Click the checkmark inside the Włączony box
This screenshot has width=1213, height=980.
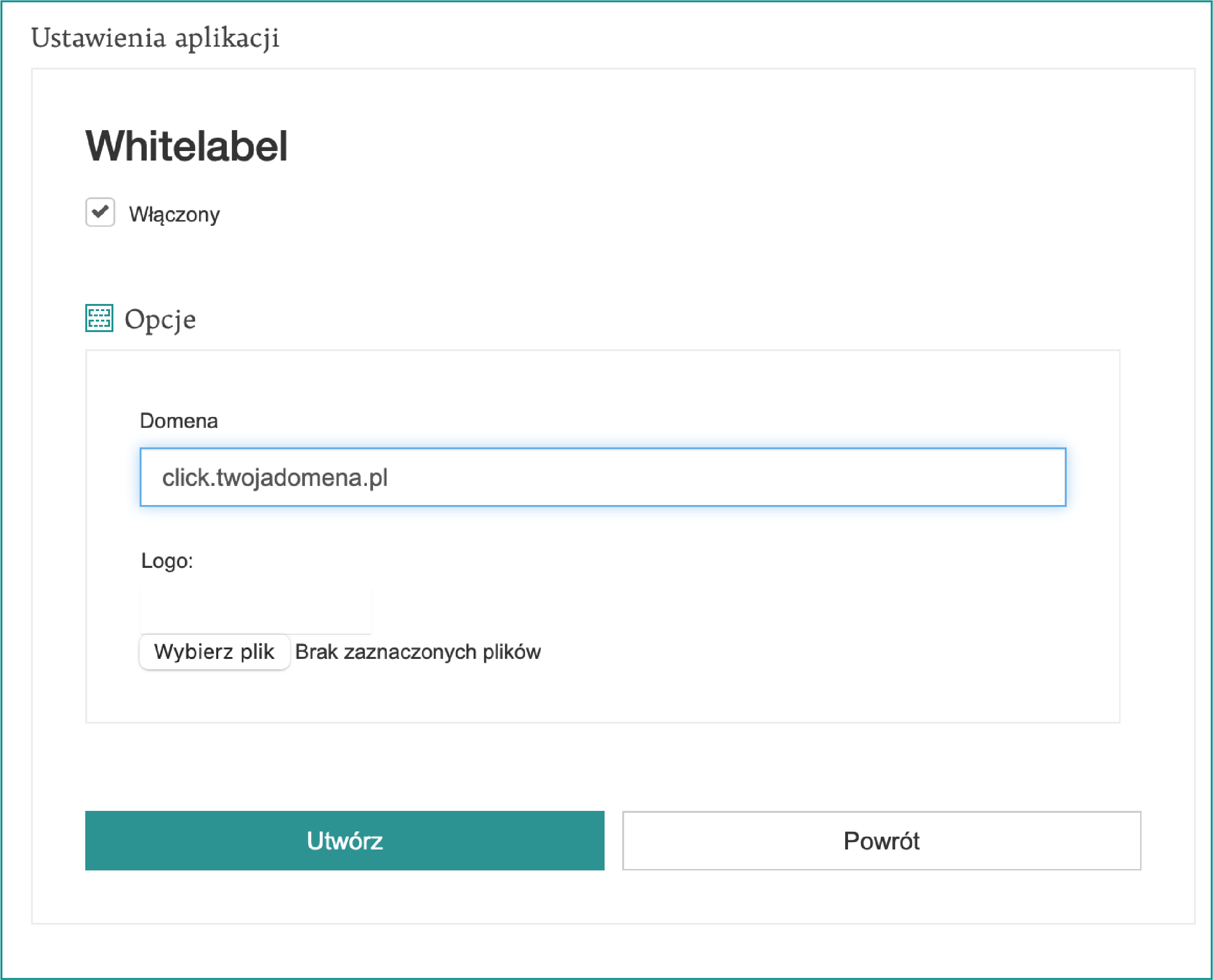(x=100, y=212)
